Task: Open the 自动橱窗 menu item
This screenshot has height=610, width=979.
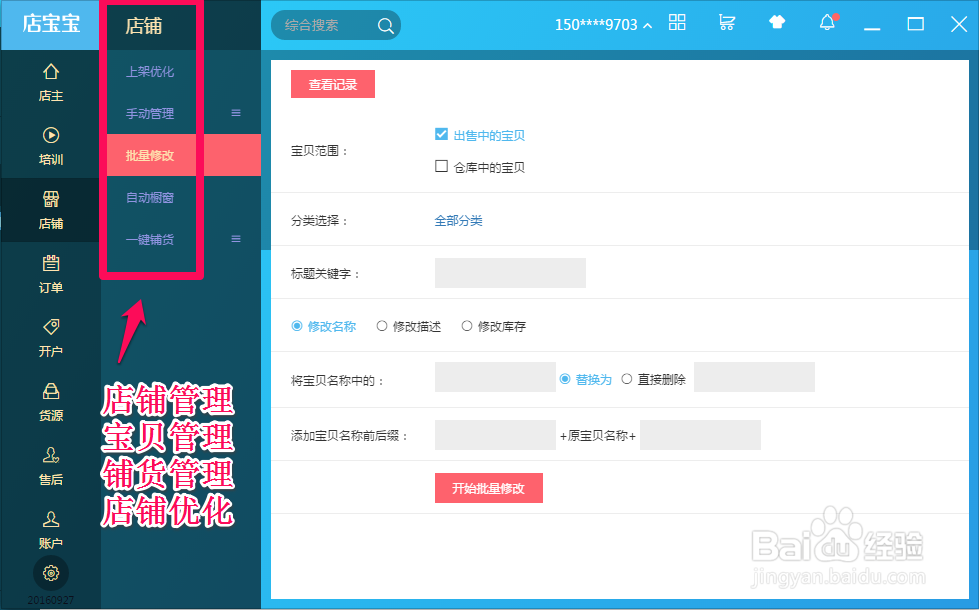Action: coord(150,197)
